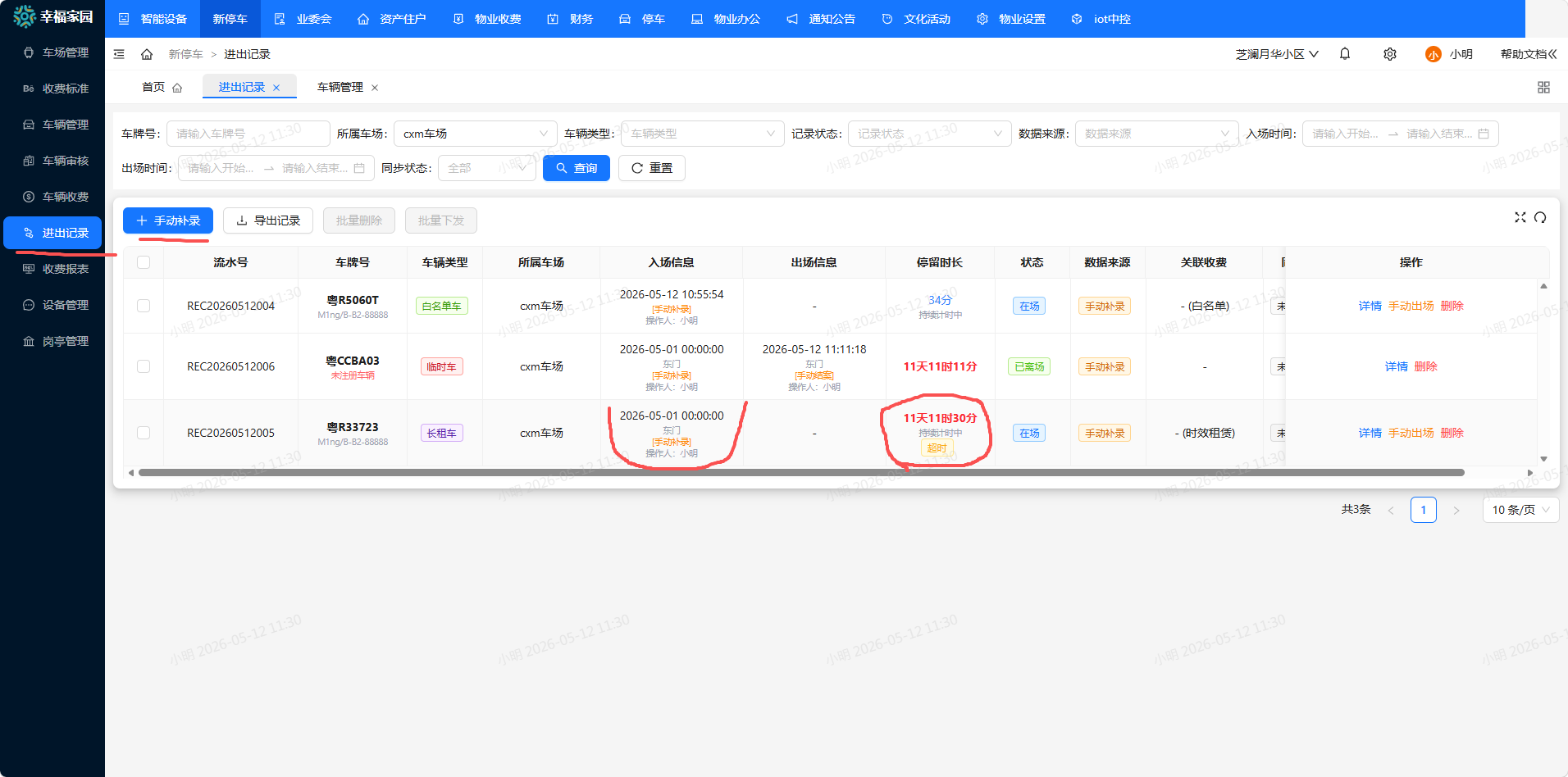Tick the select-all header checkbox
Image resolution: width=1568 pixels, height=777 pixels.
144,262
